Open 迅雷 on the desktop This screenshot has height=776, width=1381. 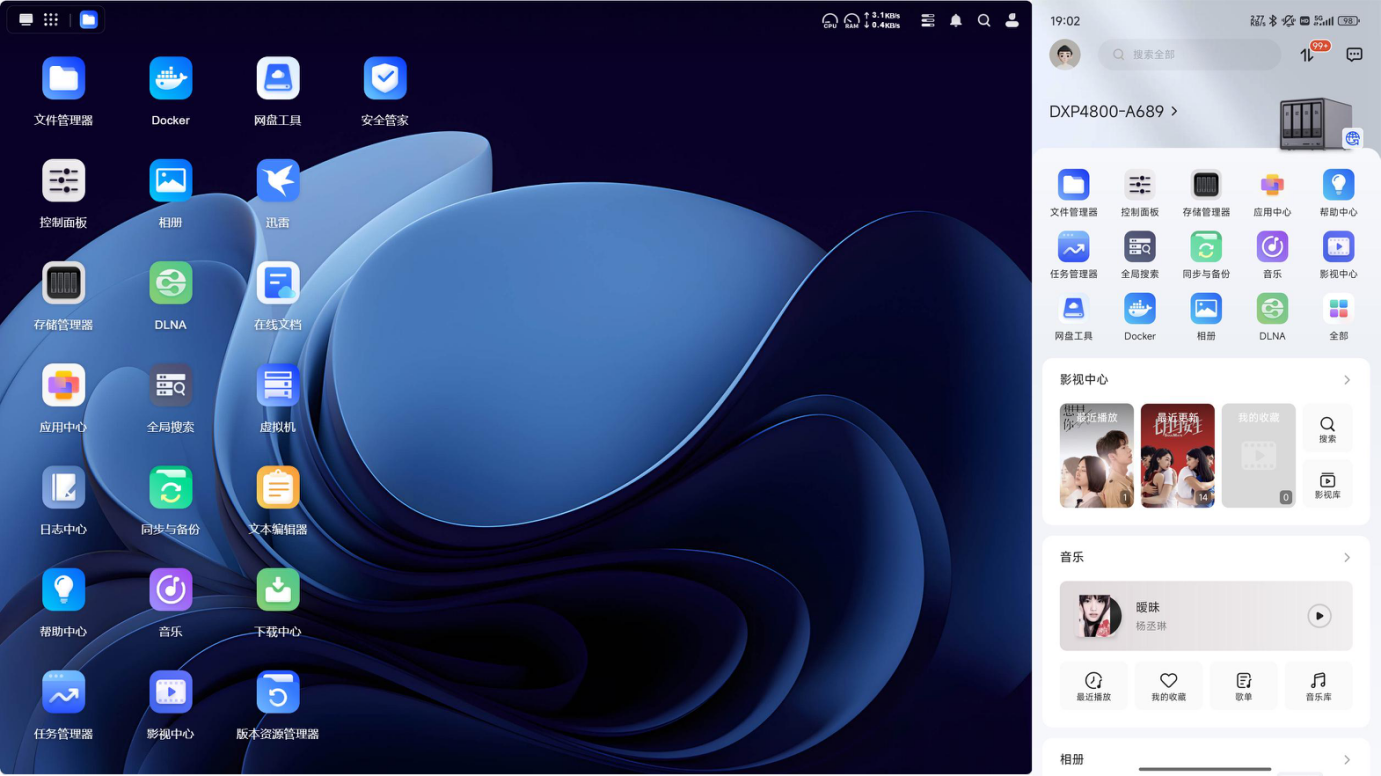278,180
